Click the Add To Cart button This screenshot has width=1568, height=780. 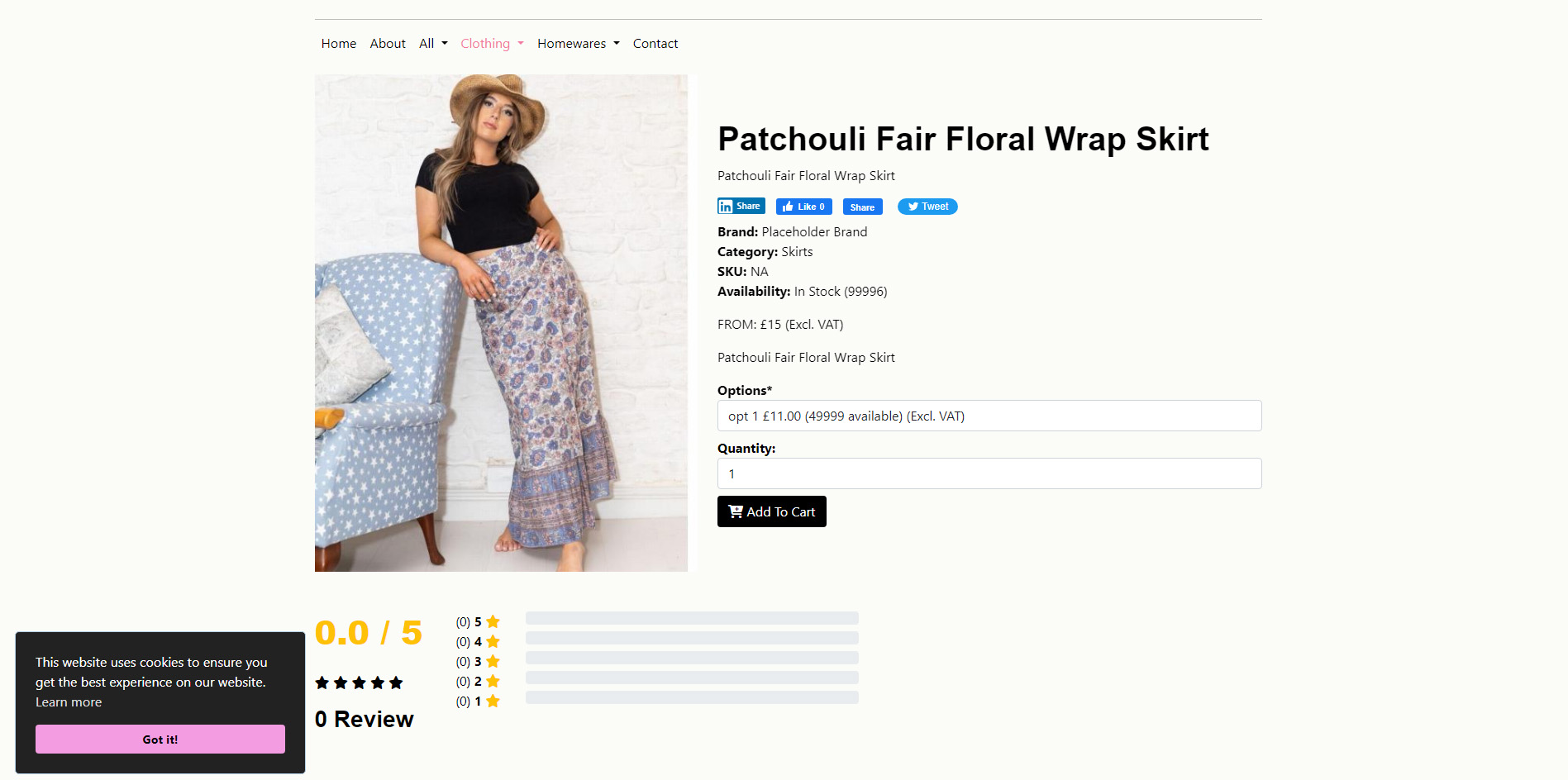772,511
